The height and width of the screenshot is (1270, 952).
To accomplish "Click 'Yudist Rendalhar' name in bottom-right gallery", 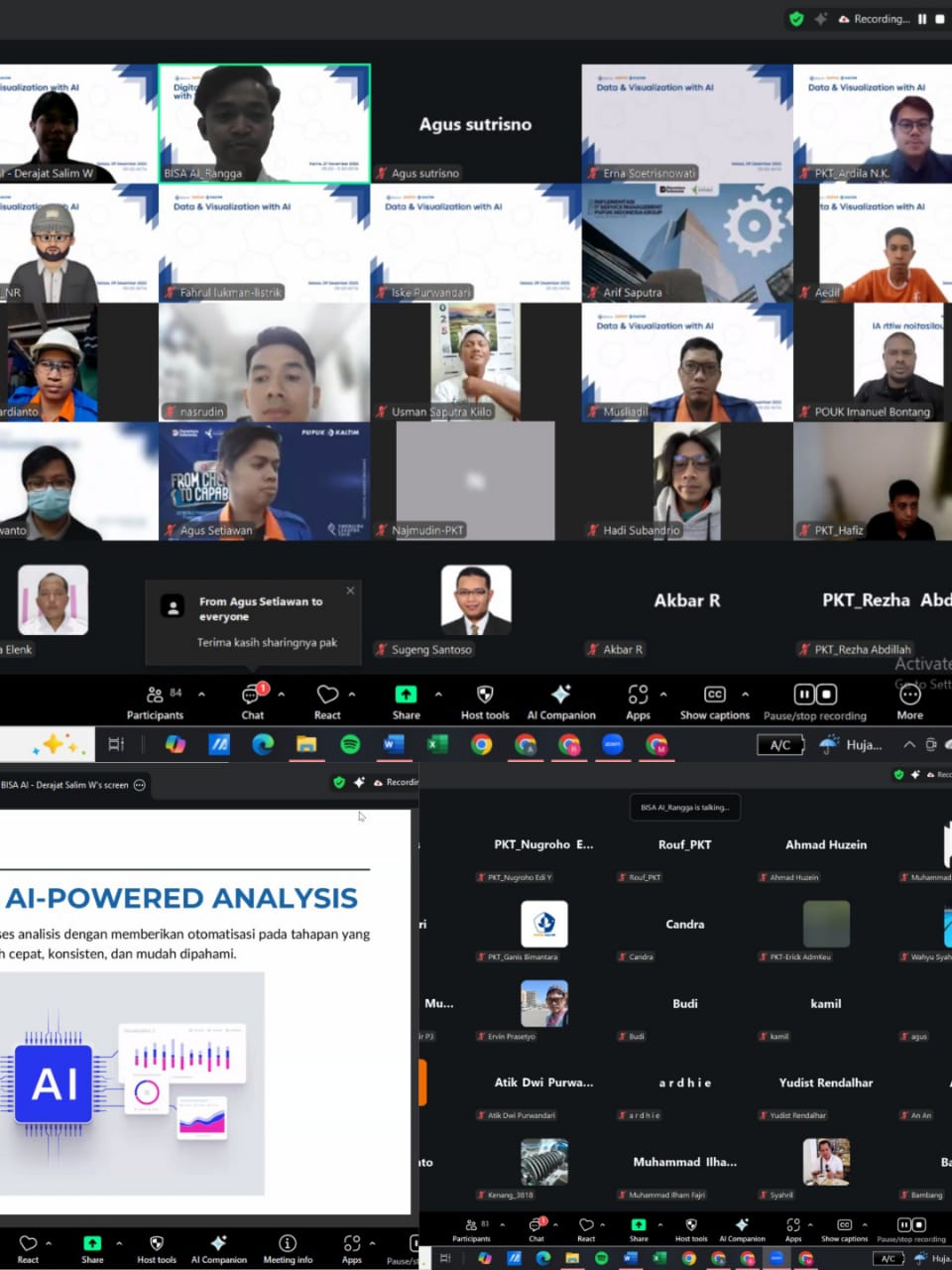I will 826,1082.
